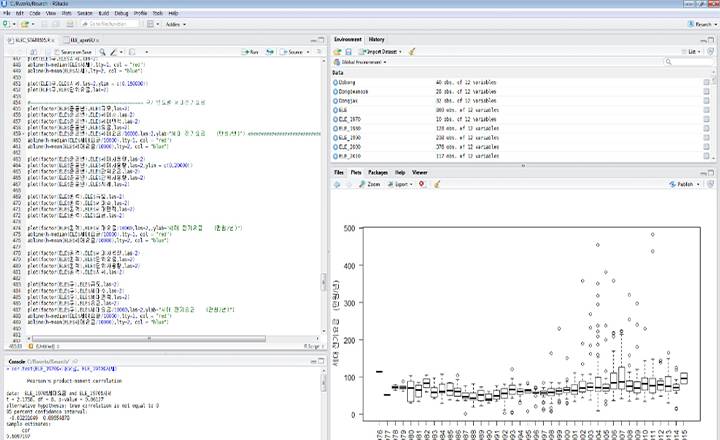Click the Go to file/function field
720x440 pixels.
click(110, 22)
